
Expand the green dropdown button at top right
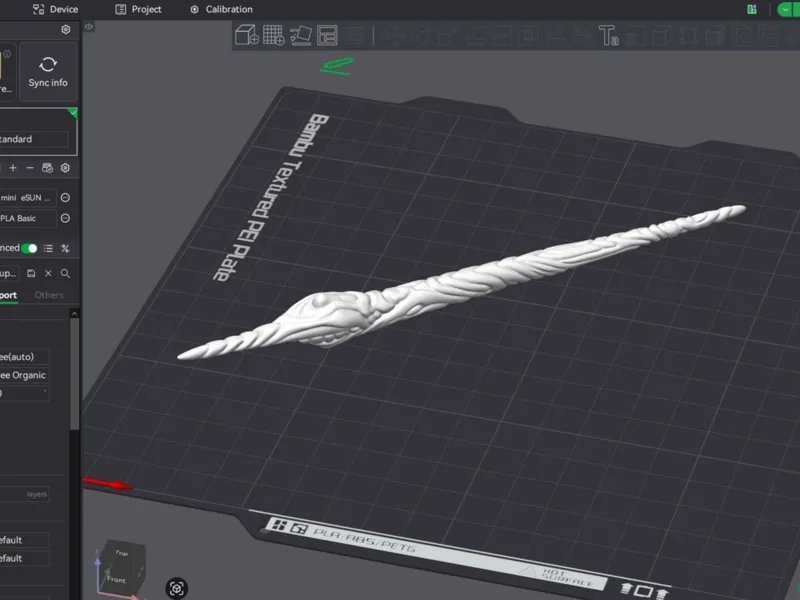click(x=786, y=9)
